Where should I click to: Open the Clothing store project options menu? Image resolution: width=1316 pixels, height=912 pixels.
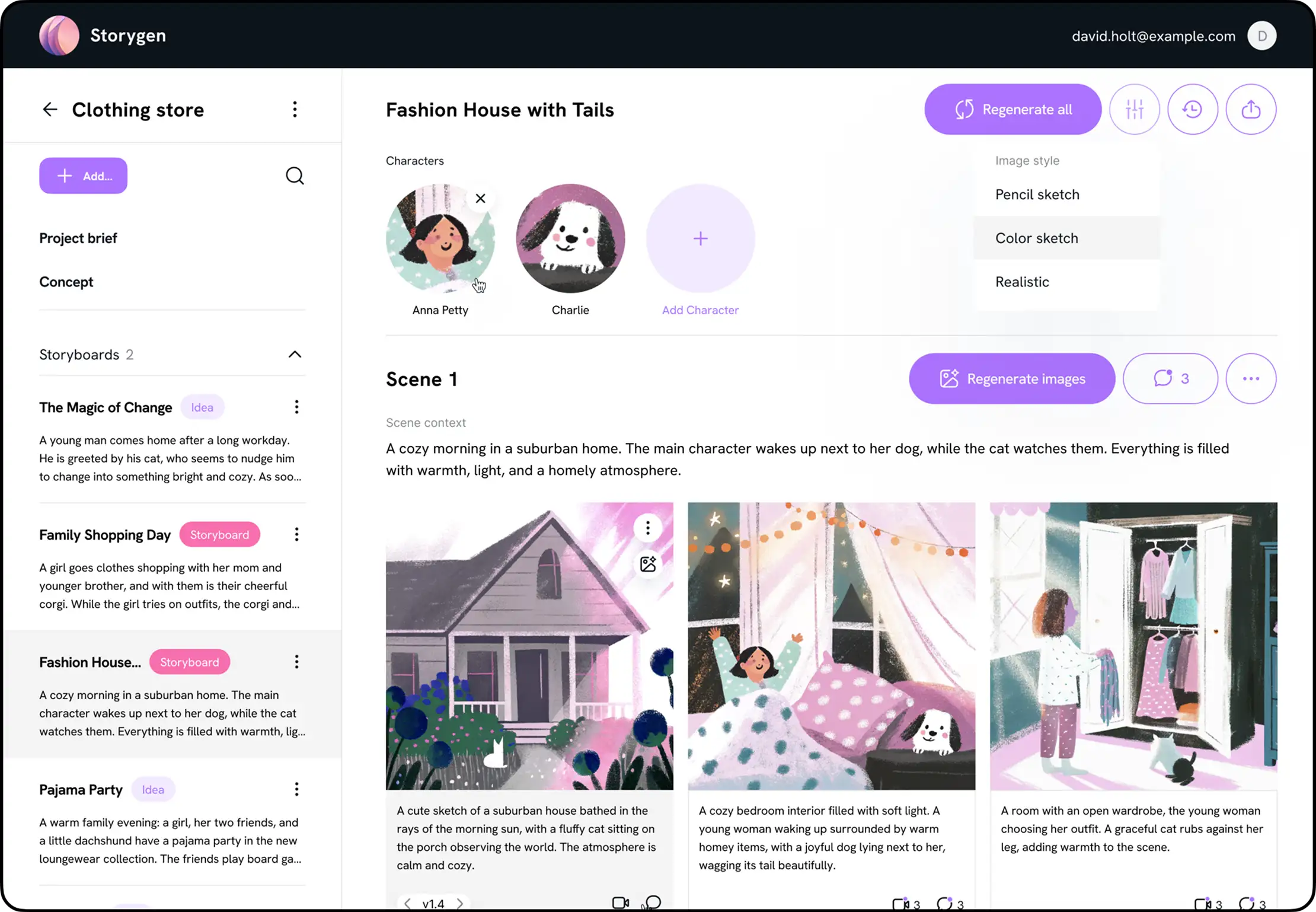point(295,109)
